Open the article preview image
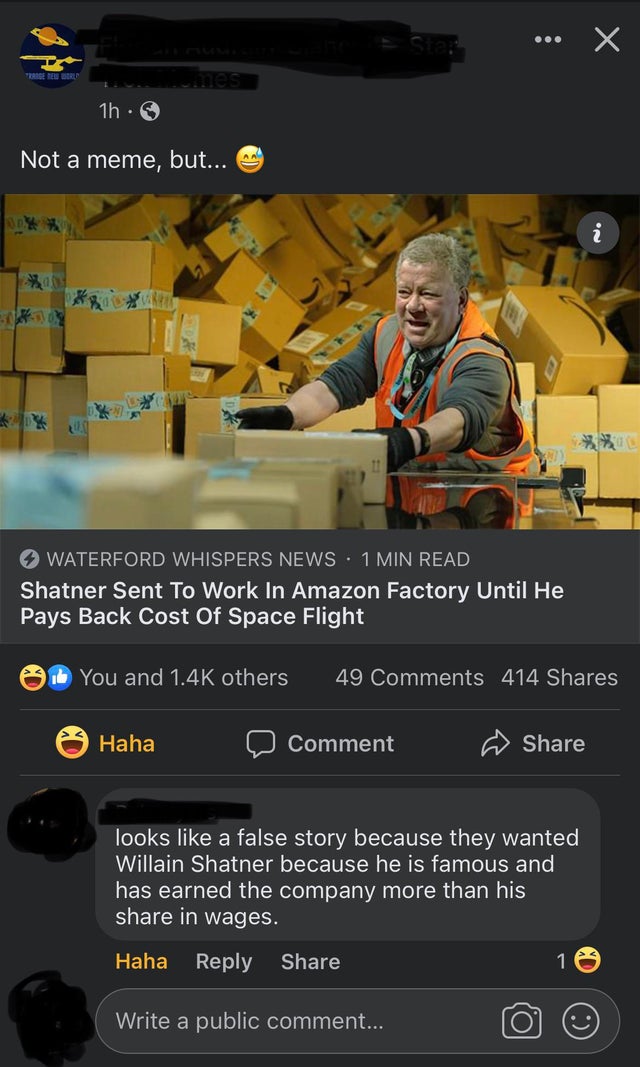This screenshot has height=1067, width=640. click(x=320, y=361)
